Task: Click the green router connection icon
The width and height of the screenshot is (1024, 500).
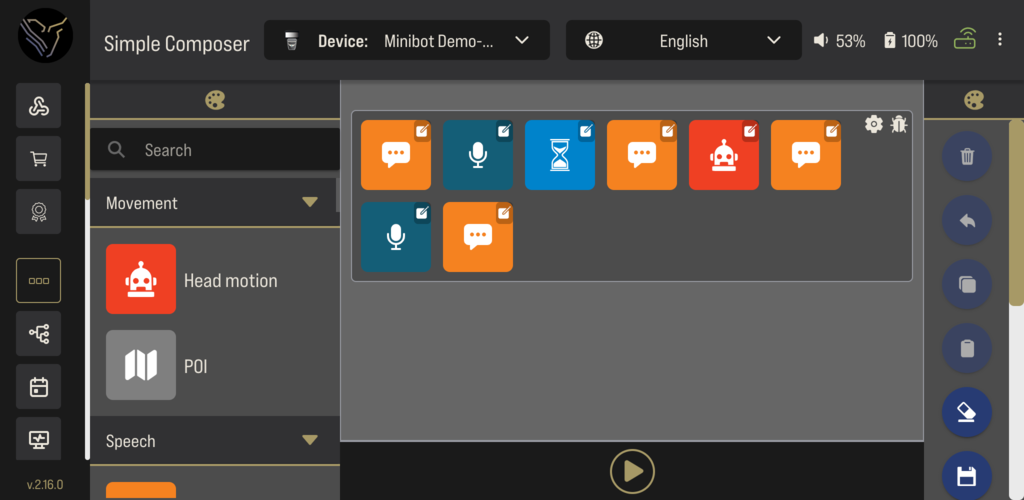Action: click(965, 39)
